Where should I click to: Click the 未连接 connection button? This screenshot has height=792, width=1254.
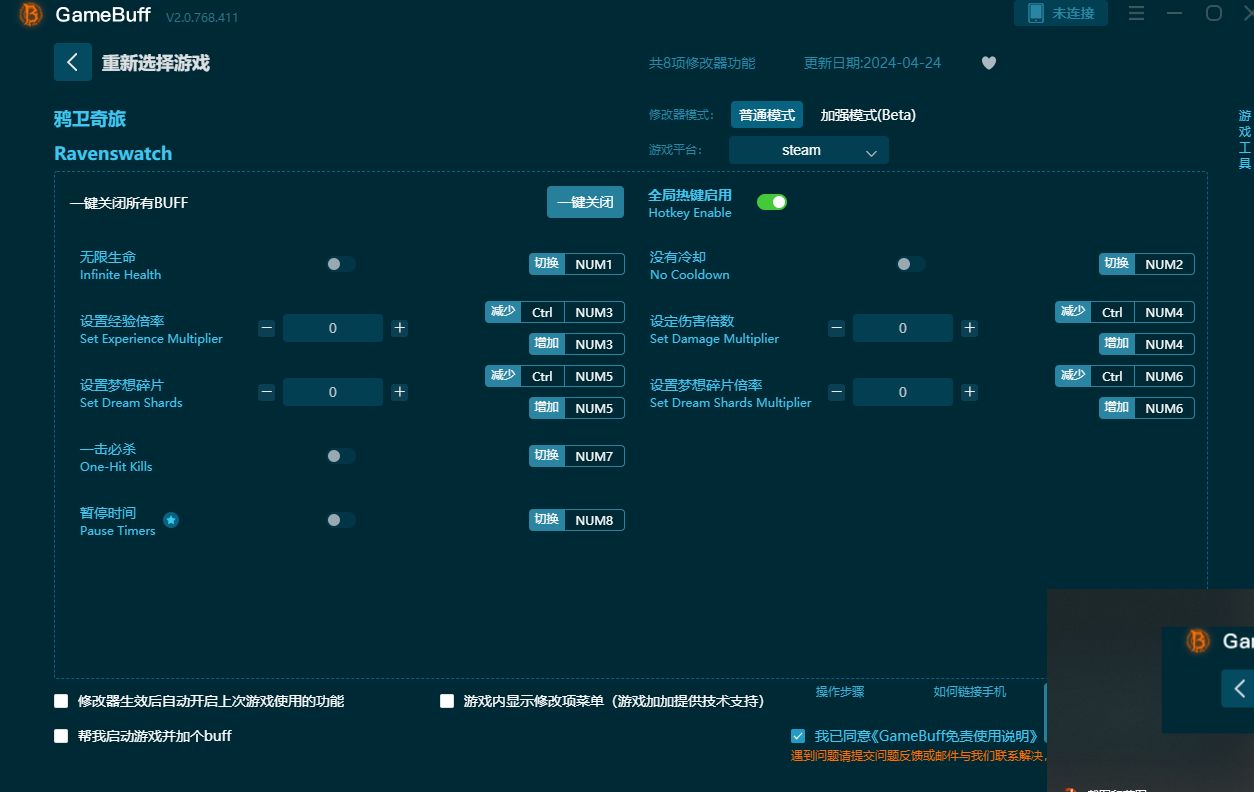pyautogui.click(x=1061, y=13)
